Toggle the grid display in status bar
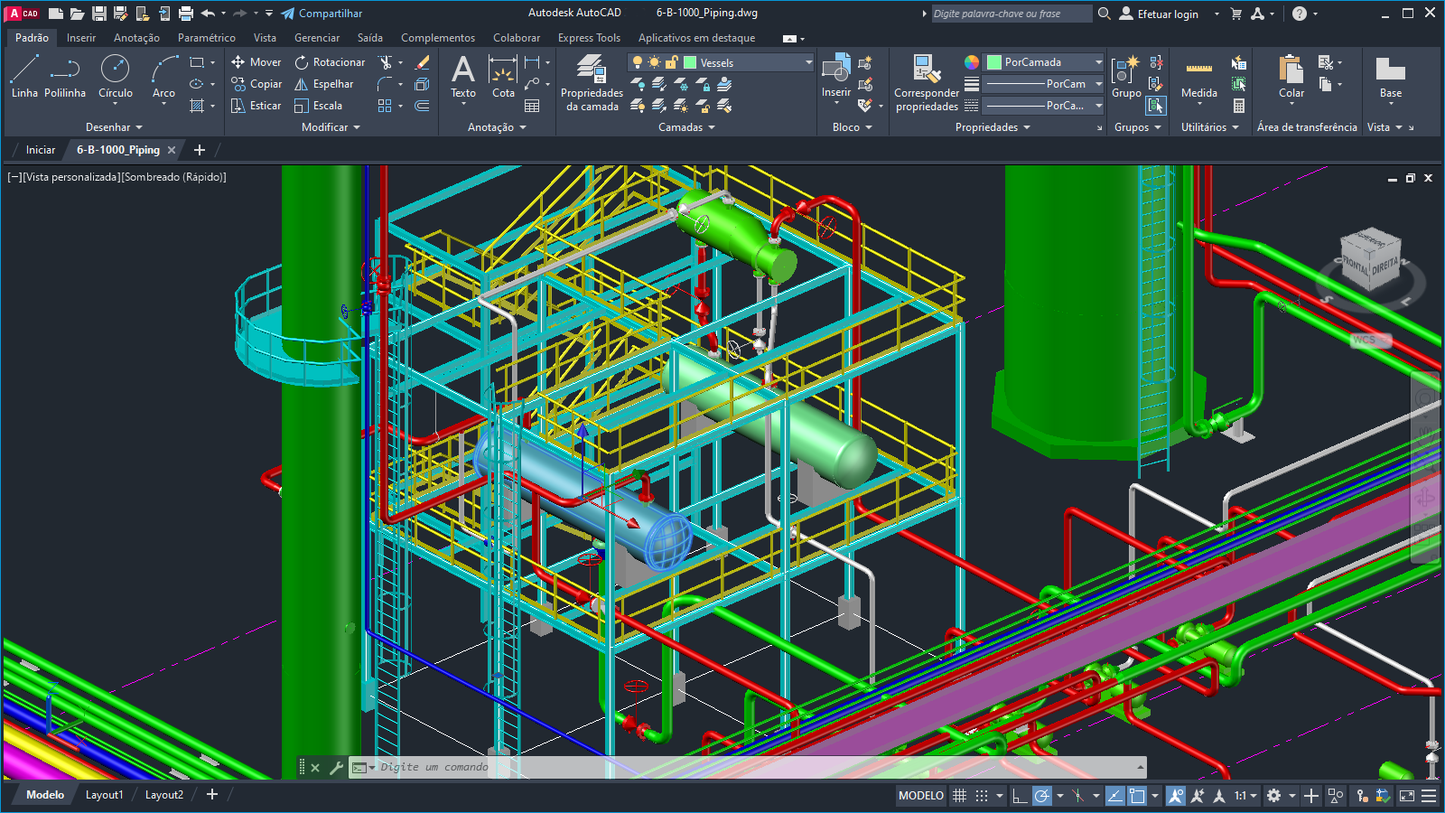The height and width of the screenshot is (813, 1445). tap(958, 795)
